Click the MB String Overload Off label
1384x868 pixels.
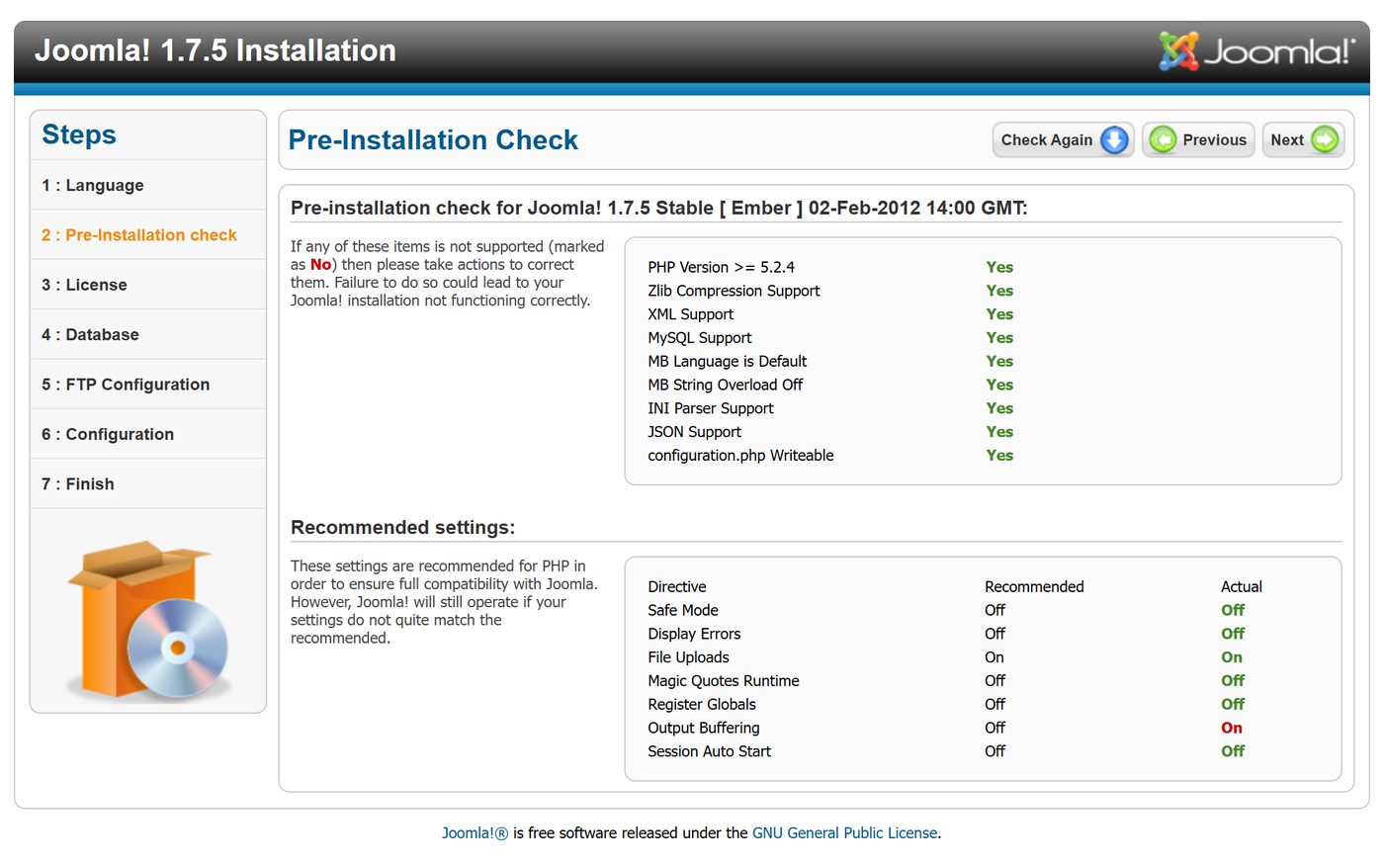726,385
